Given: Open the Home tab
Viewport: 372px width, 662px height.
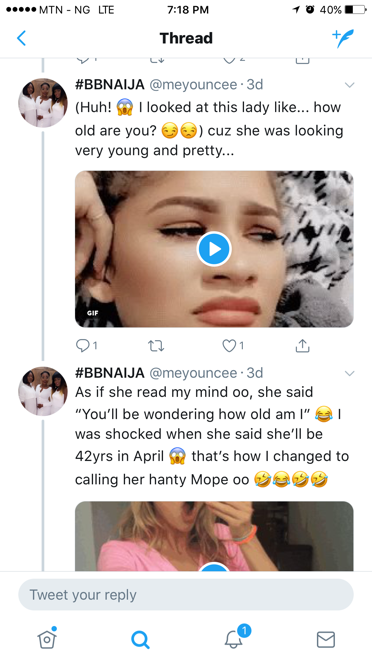Looking at the screenshot, I should tap(47, 638).
